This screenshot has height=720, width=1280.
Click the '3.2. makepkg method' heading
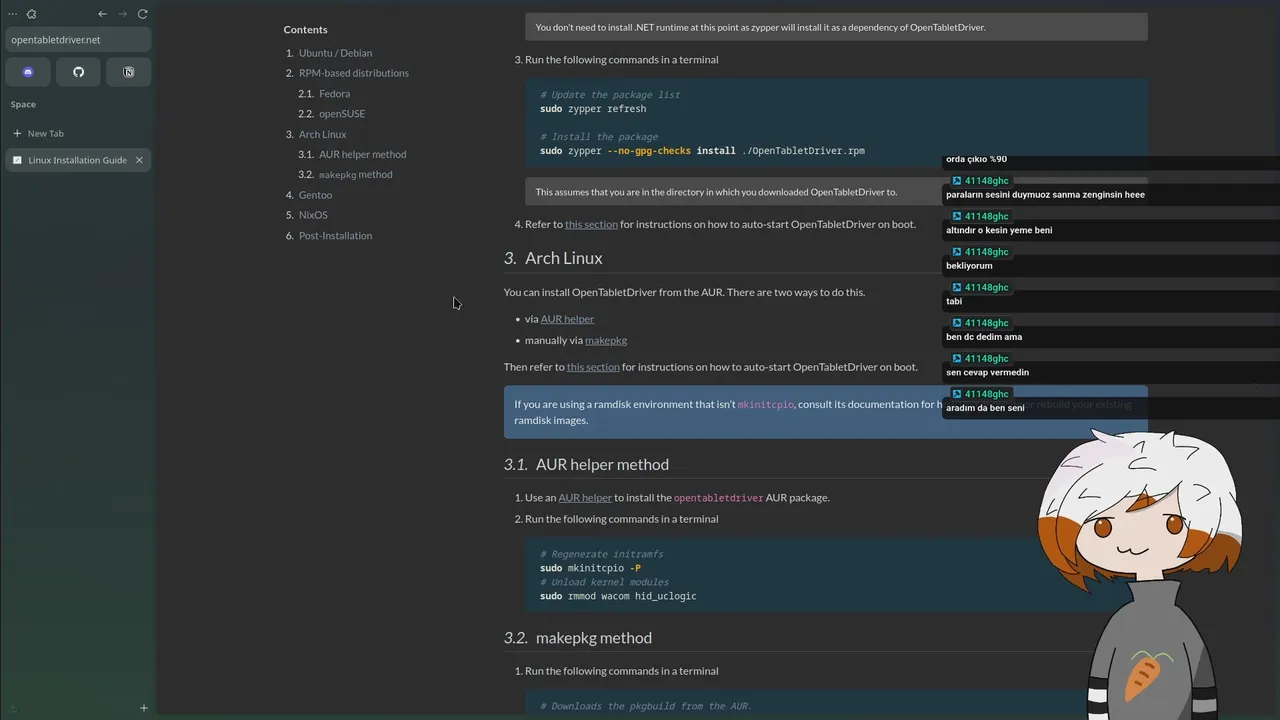tap(578, 638)
